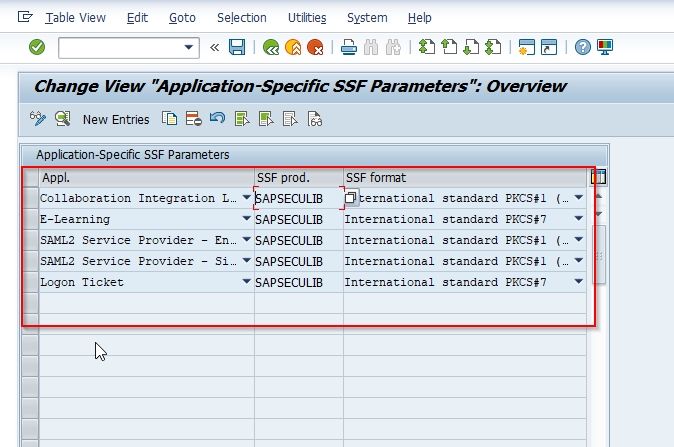Open the System menu

(367, 18)
